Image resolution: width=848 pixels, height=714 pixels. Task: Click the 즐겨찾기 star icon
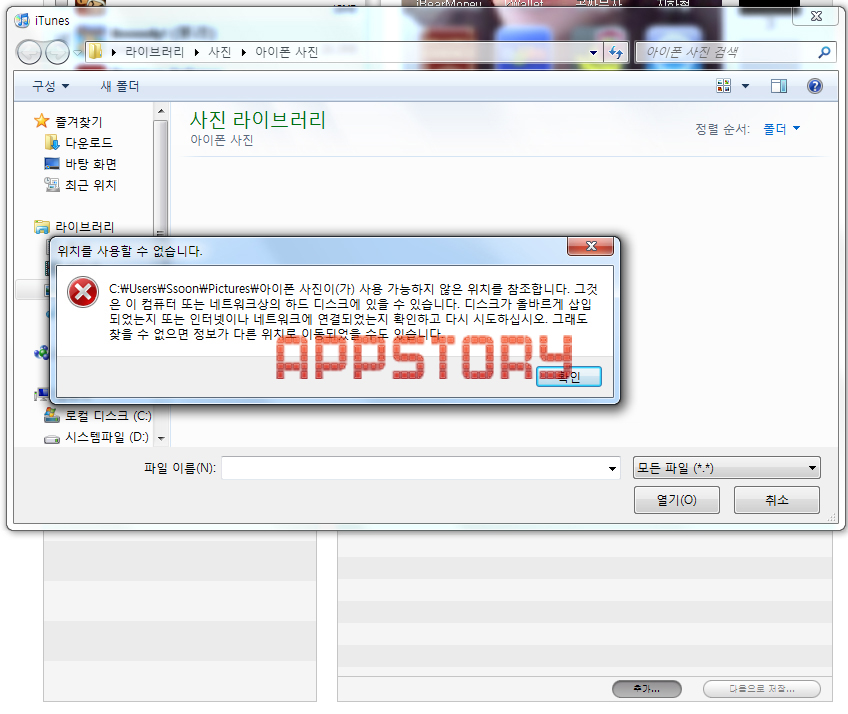[42, 121]
